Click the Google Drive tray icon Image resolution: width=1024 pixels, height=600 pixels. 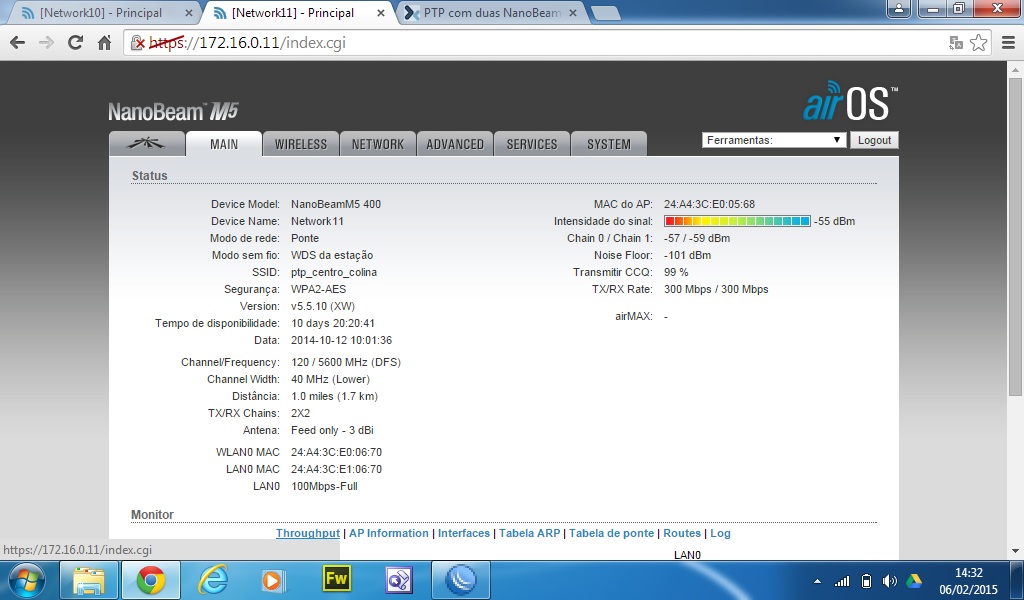pos(914,580)
